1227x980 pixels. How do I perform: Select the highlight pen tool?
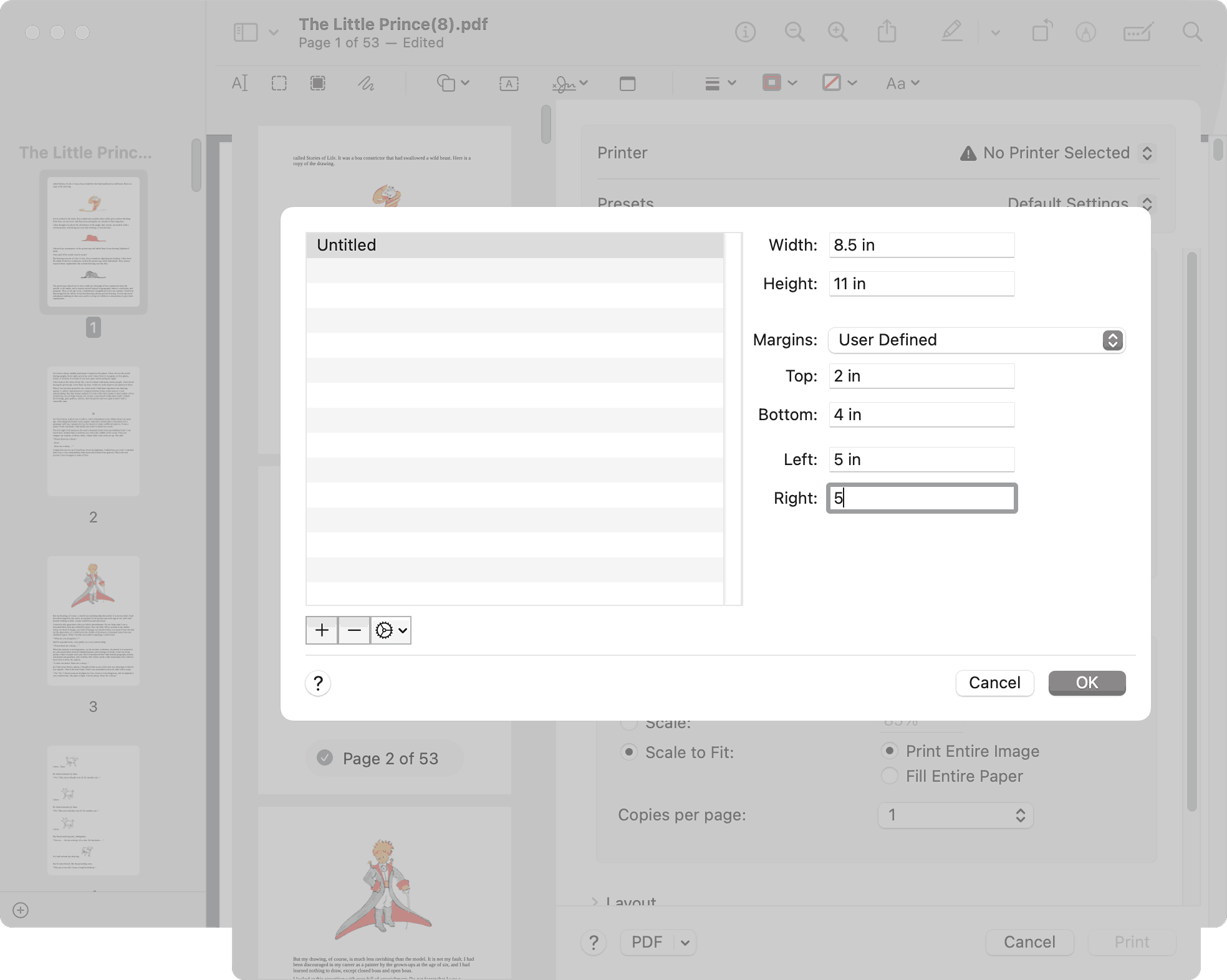[951, 31]
